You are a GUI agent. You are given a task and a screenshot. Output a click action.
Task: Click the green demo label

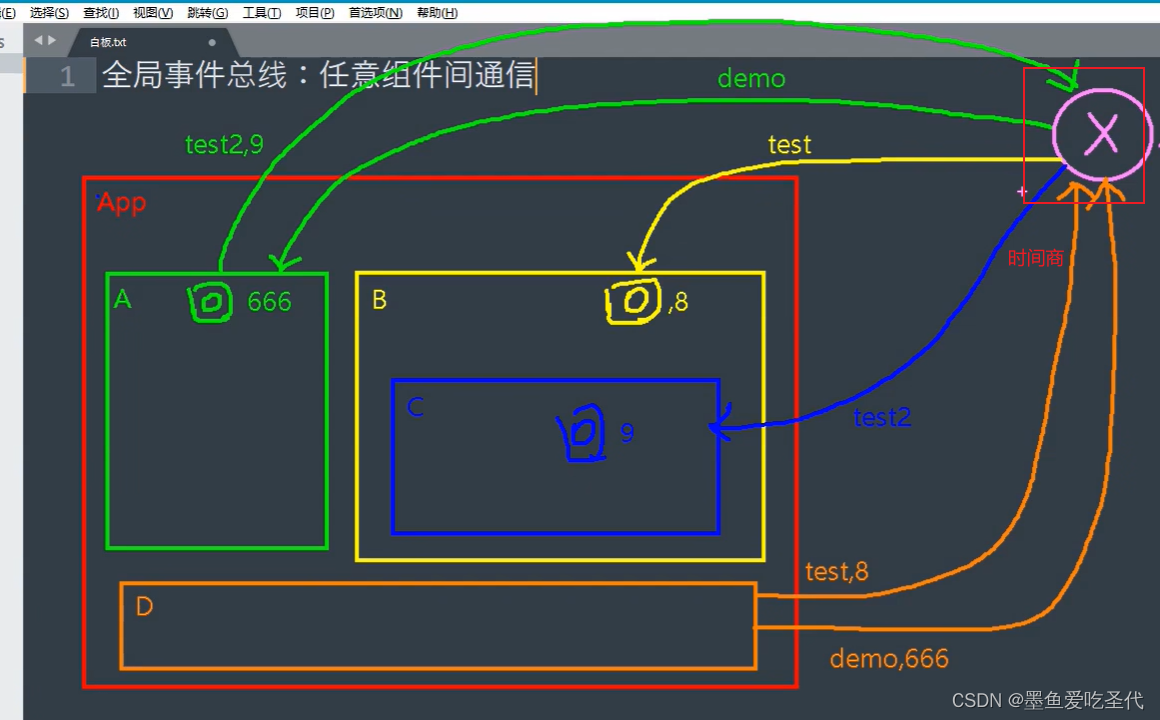[x=751, y=78]
